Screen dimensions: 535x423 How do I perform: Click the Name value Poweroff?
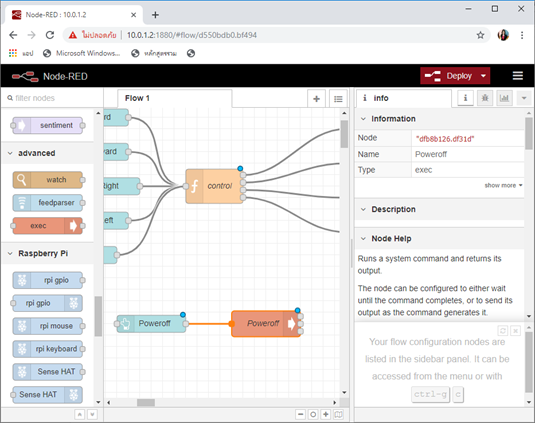click(431, 154)
